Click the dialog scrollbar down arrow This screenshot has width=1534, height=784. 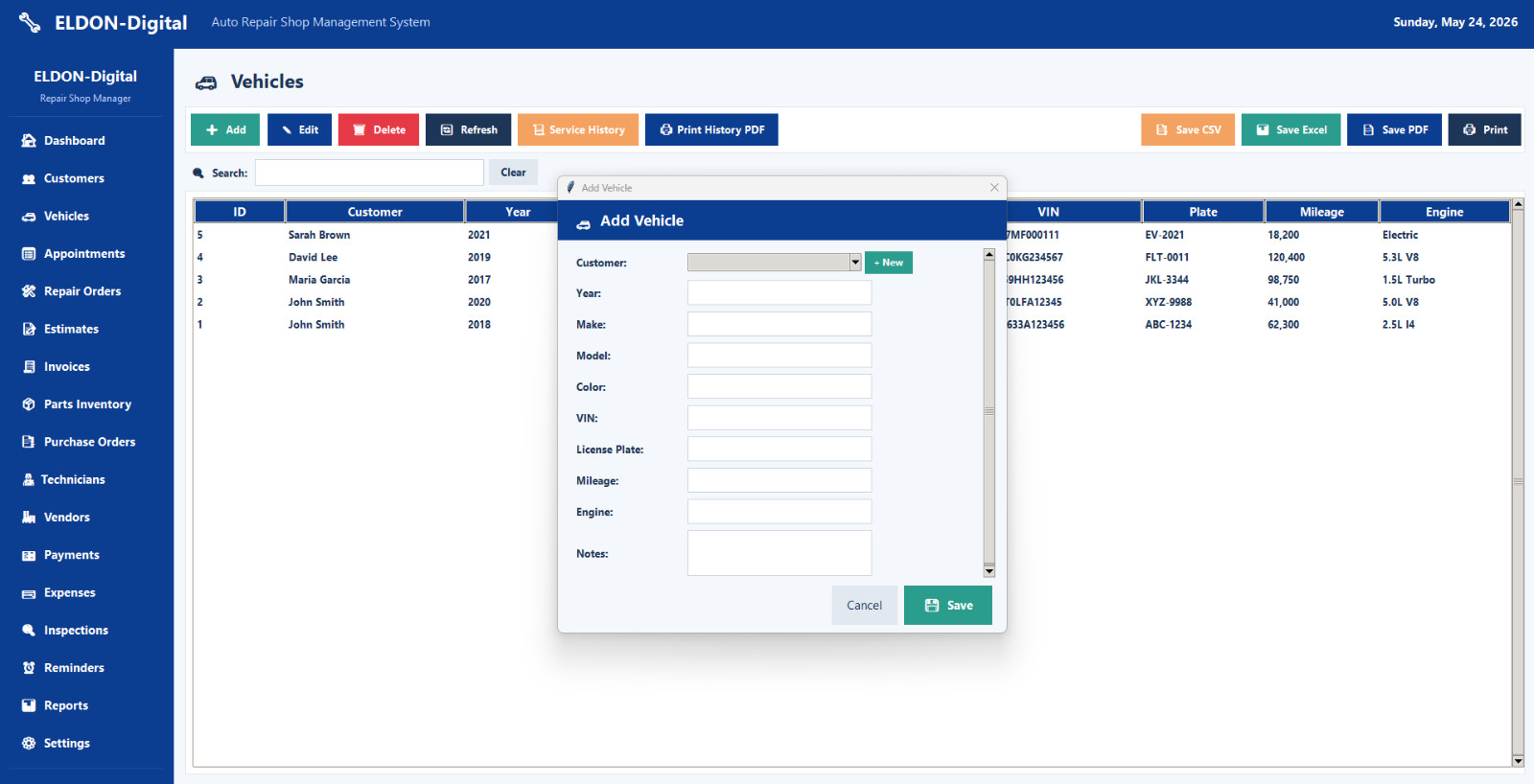tap(989, 571)
